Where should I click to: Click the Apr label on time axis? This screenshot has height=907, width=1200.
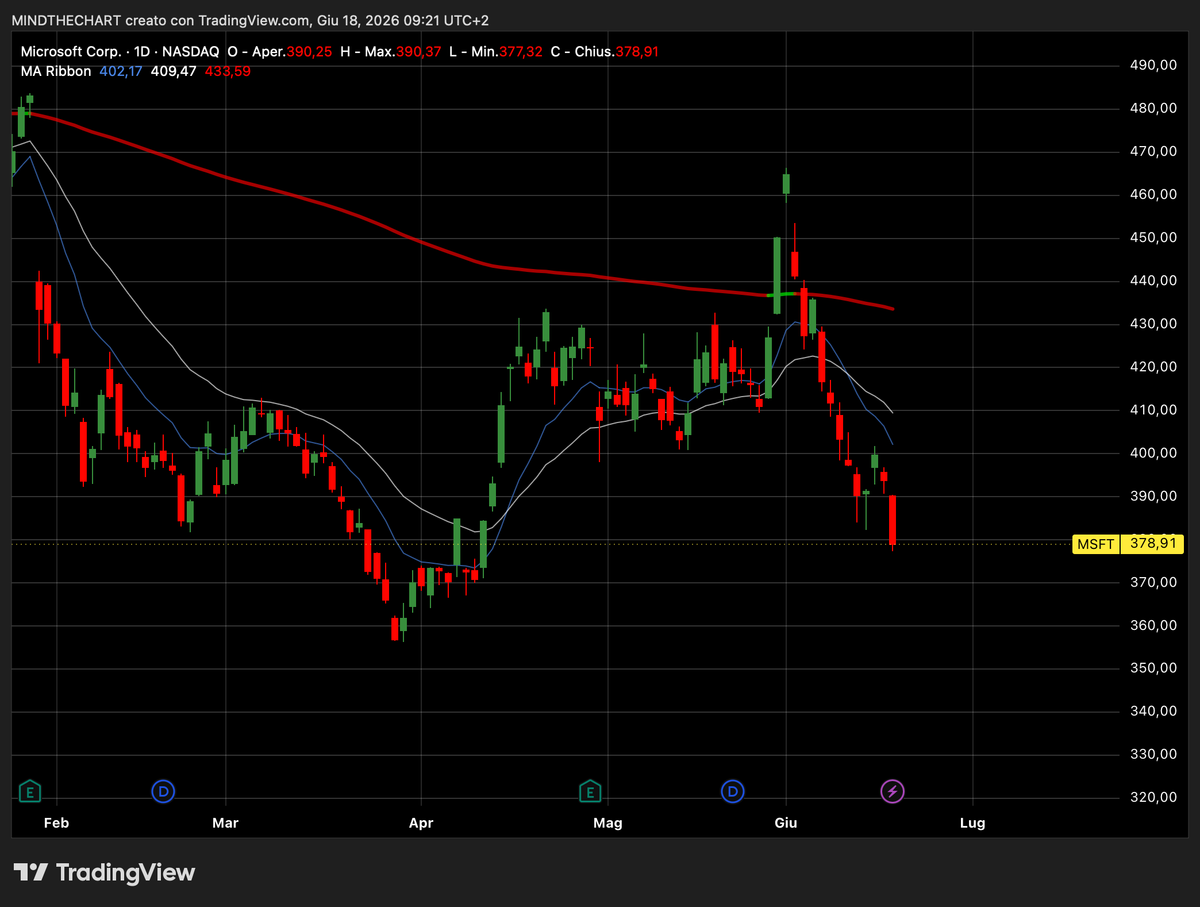[x=421, y=823]
